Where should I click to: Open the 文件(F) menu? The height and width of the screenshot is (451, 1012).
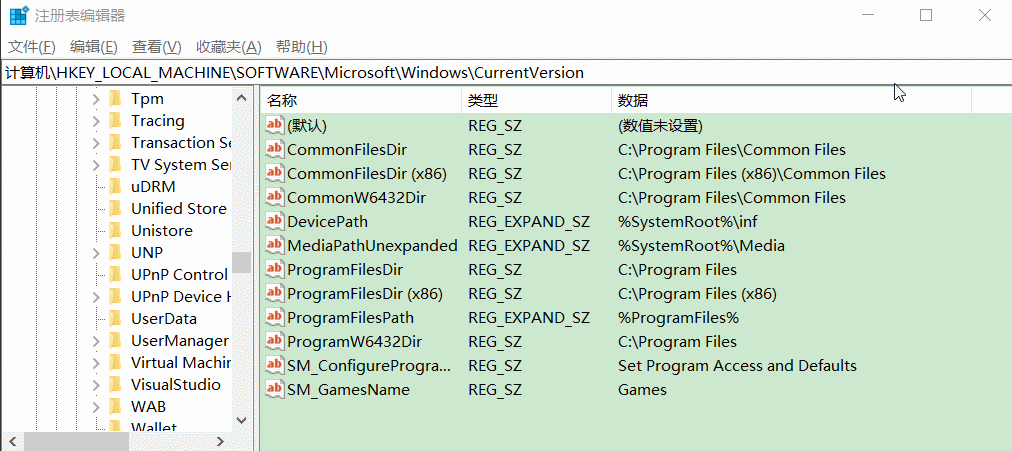pyautogui.click(x=32, y=47)
